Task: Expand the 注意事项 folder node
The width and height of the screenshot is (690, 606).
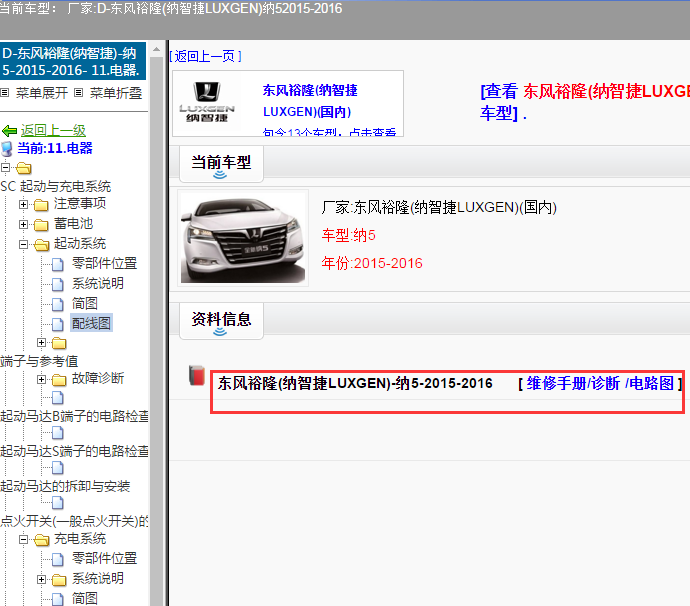Action: [x=23, y=204]
